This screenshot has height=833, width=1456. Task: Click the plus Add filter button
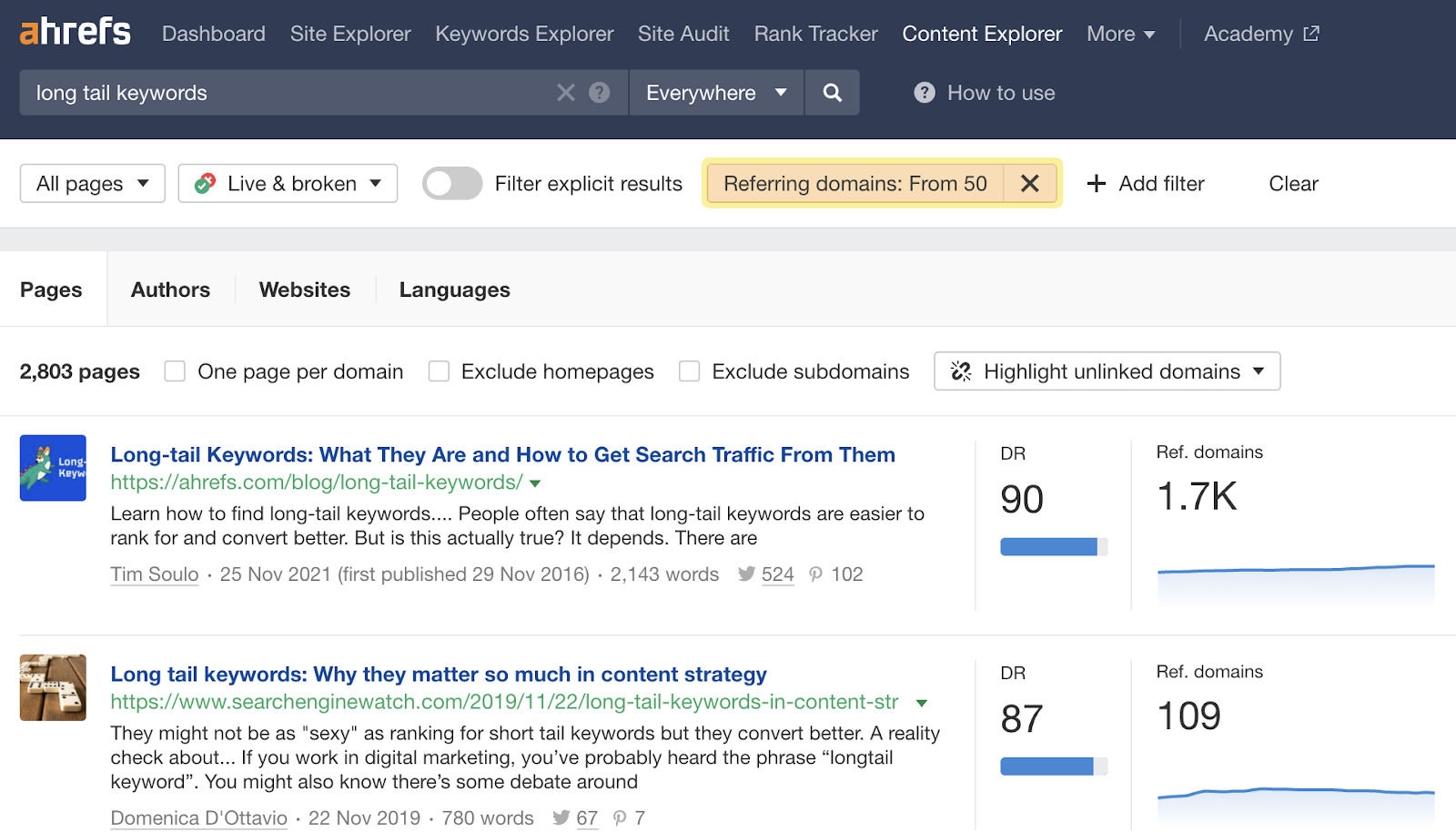coord(1146,184)
